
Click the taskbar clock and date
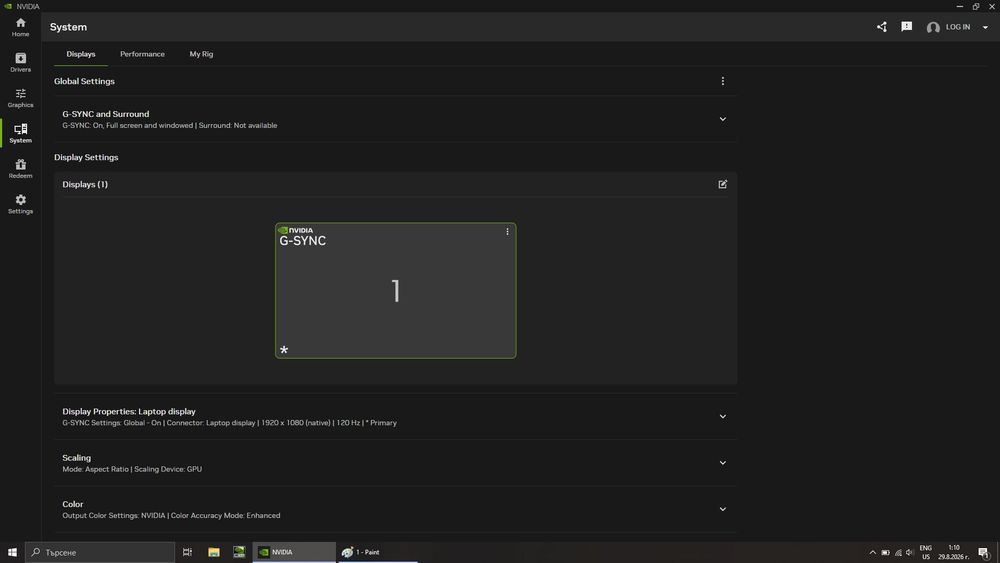(x=953, y=553)
